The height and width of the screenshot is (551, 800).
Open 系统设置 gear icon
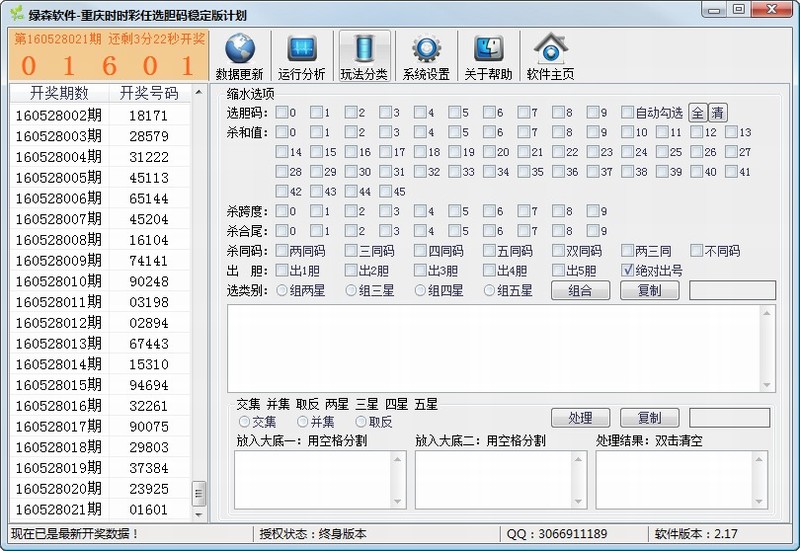point(426,49)
